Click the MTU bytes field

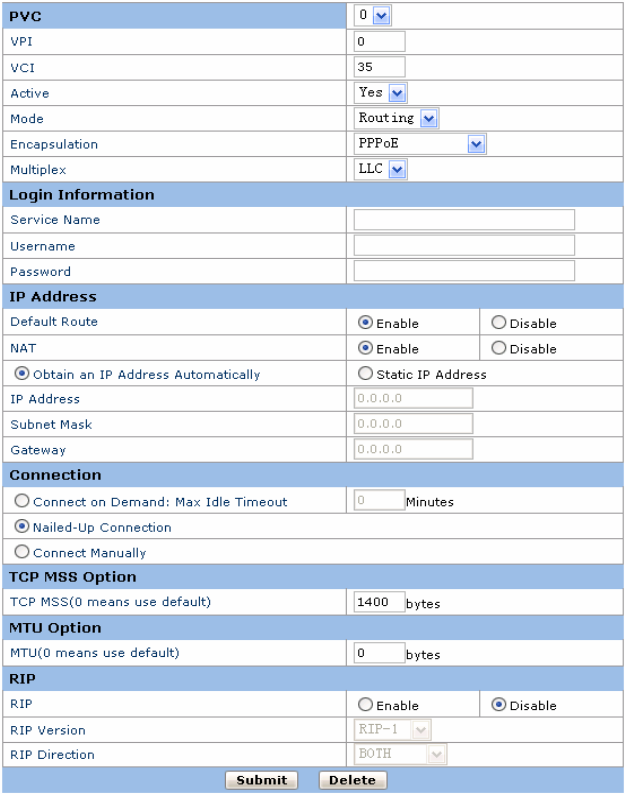379,653
